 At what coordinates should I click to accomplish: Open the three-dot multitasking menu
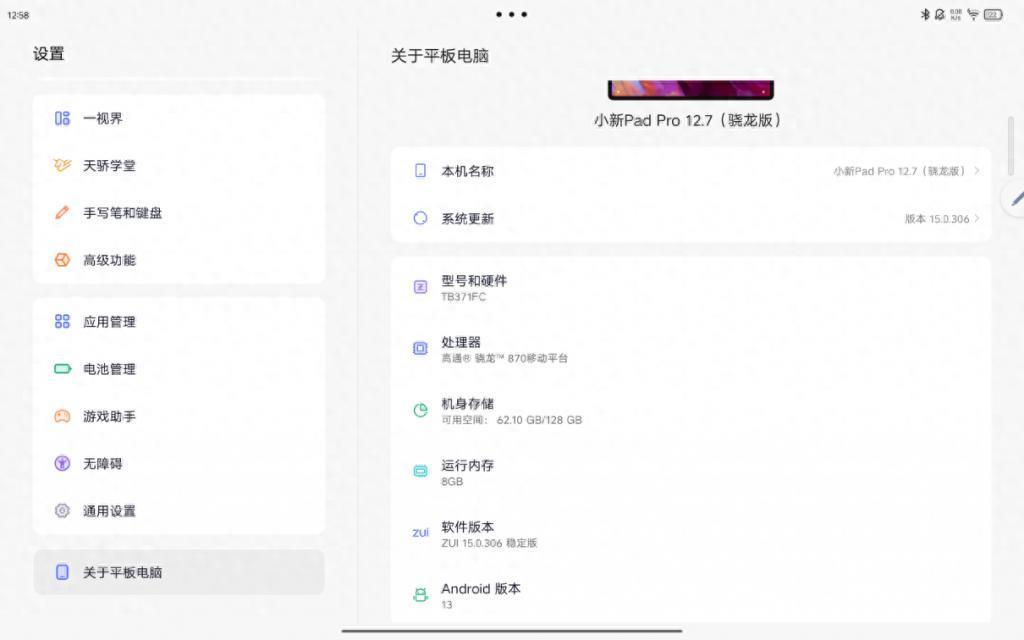pos(511,14)
